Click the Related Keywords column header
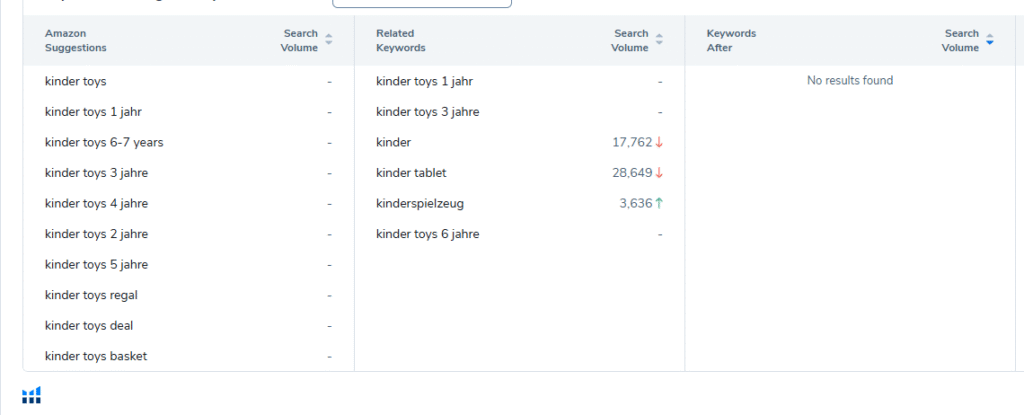Image resolution: width=1024 pixels, height=415 pixels. tap(400, 41)
